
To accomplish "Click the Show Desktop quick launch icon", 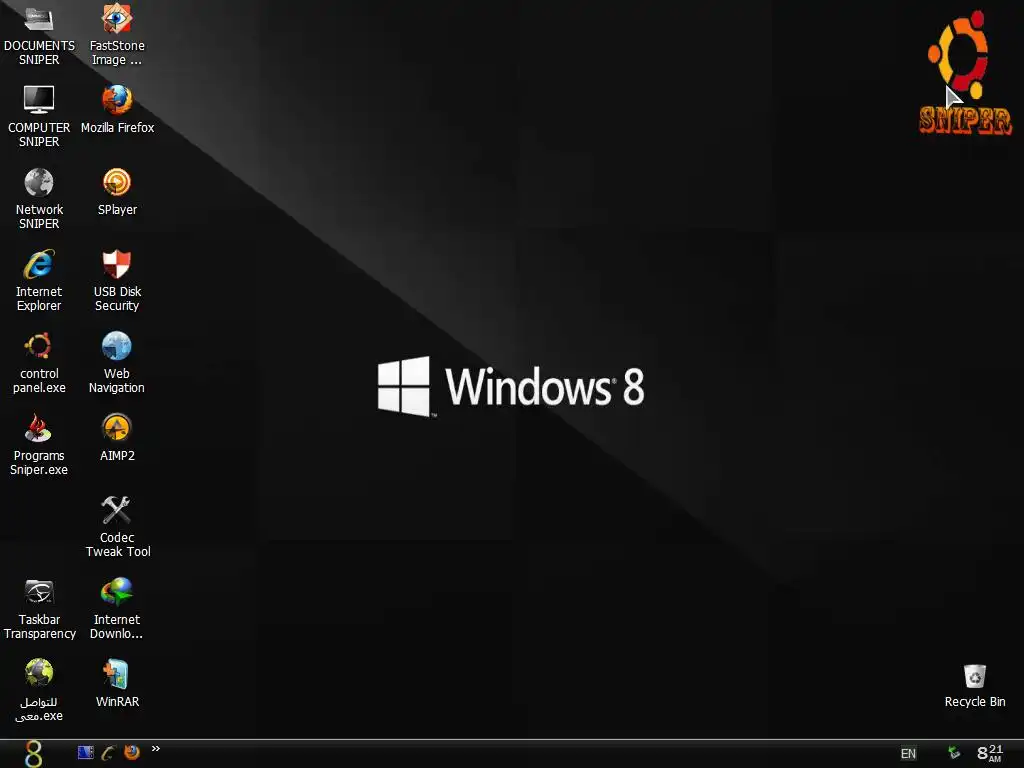I will point(86,752).
